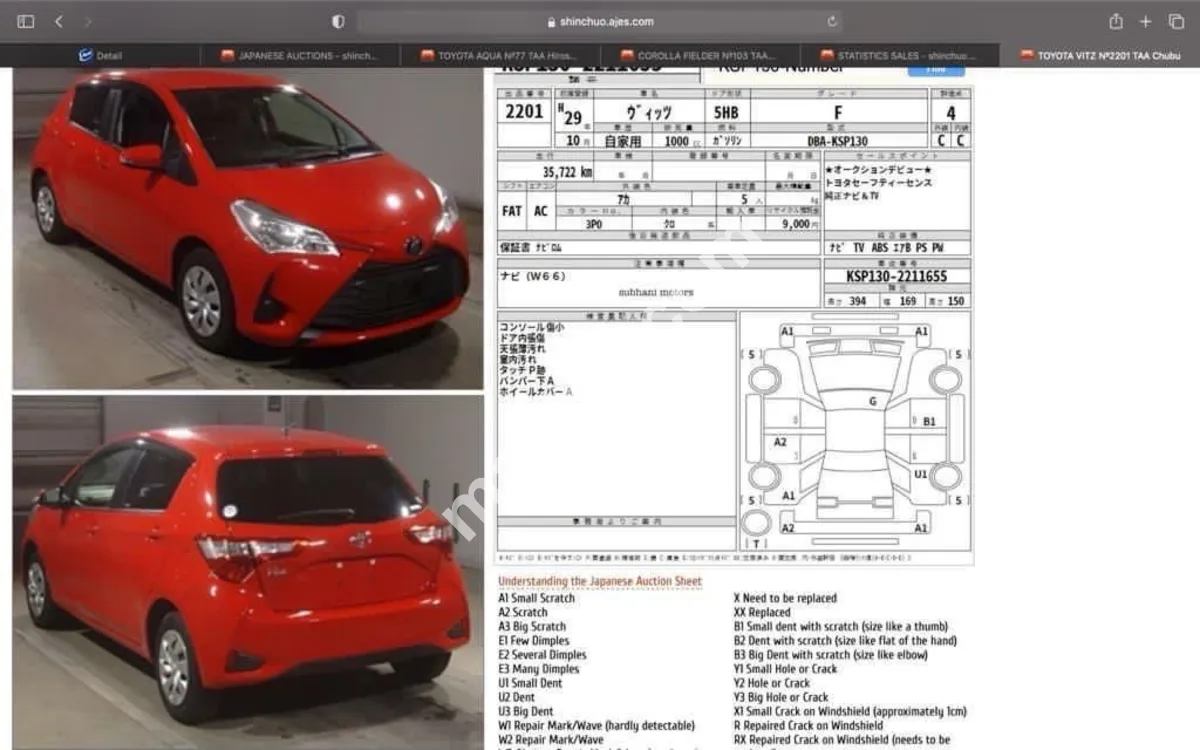Go forward to the next page
This screenshot has width=1200, height=750.
88,21
